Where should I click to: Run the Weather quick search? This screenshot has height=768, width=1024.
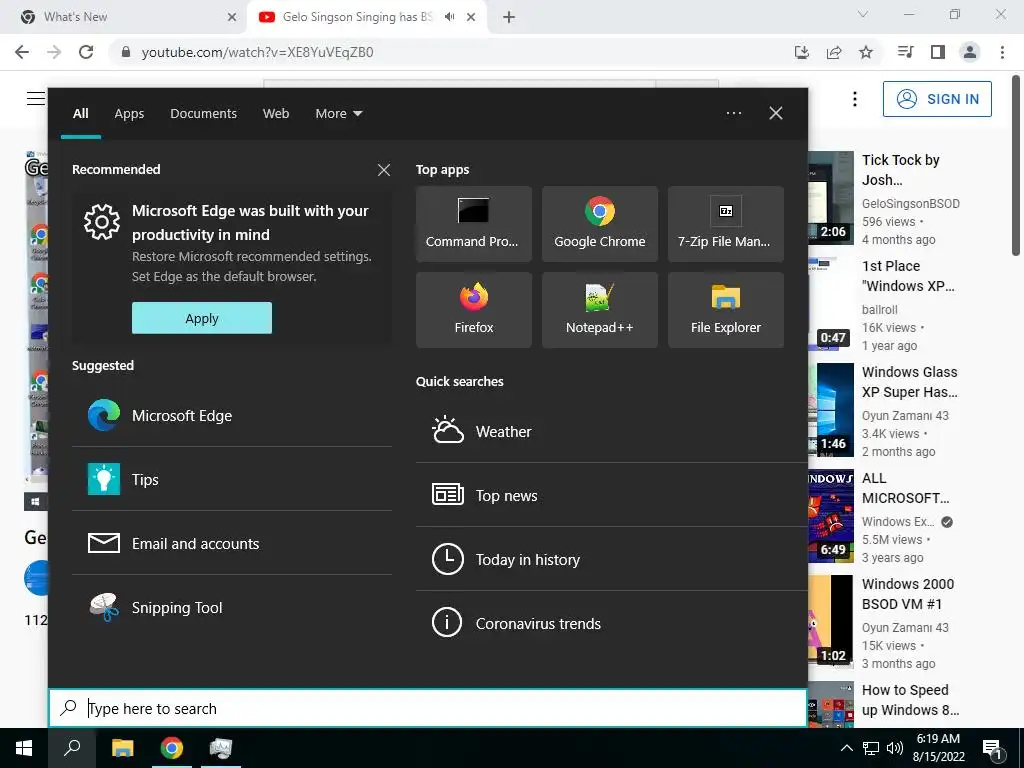pos(611,431)
